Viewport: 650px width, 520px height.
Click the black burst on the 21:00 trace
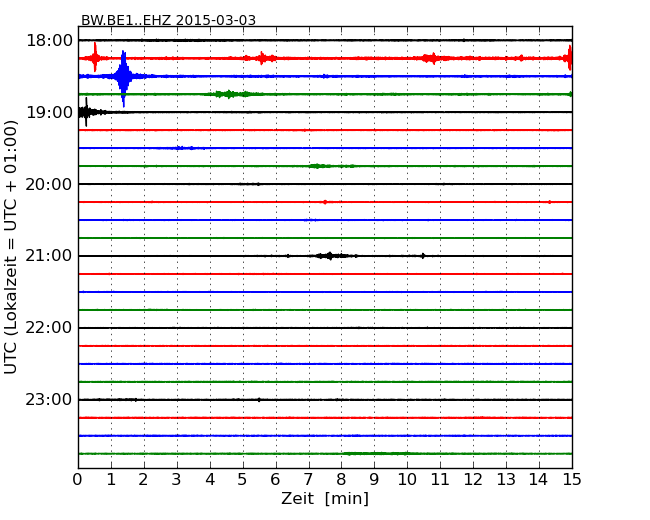point(330,256)
